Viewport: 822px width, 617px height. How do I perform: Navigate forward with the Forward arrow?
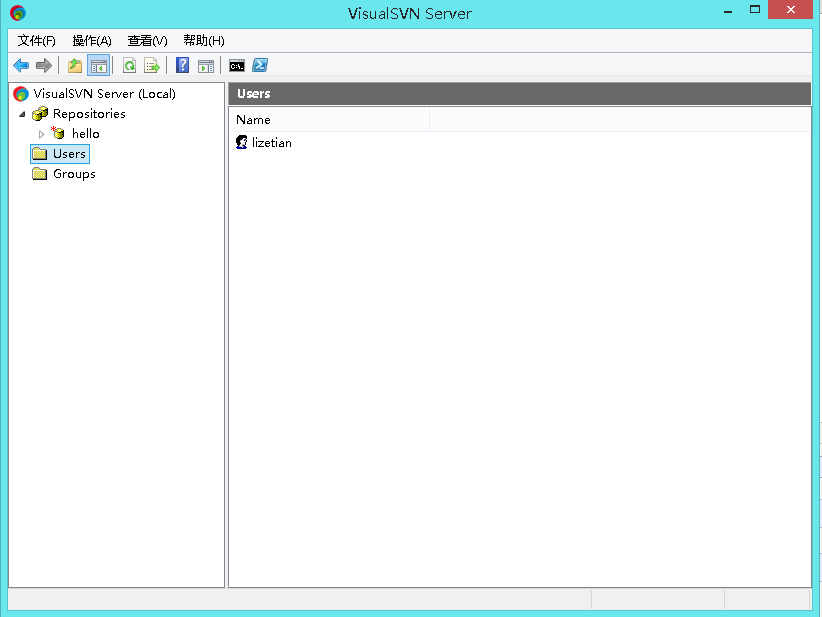click(43, 65)
